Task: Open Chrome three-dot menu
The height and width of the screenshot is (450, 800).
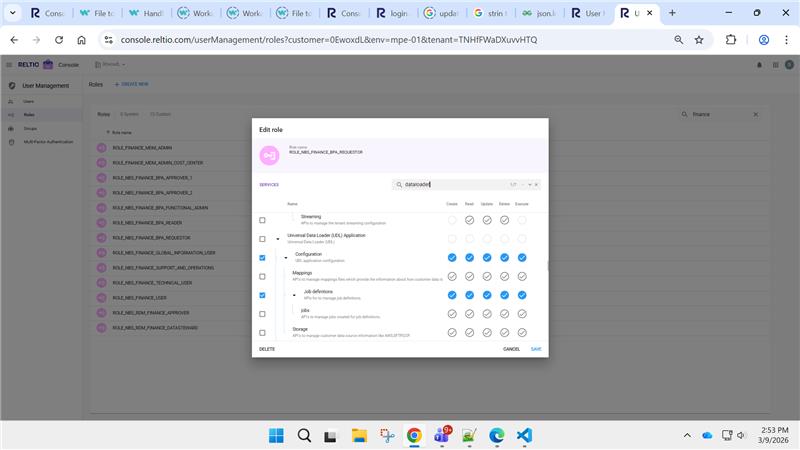Action: (786, 40)
